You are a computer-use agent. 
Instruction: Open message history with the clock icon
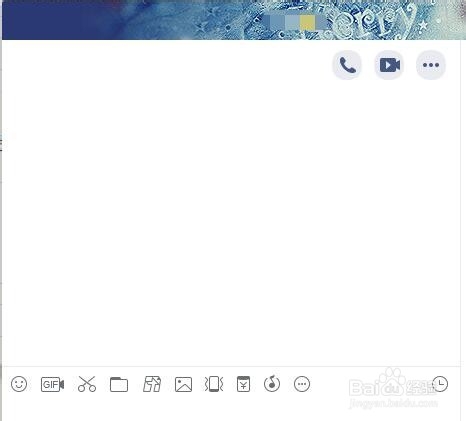coord(440,384)
